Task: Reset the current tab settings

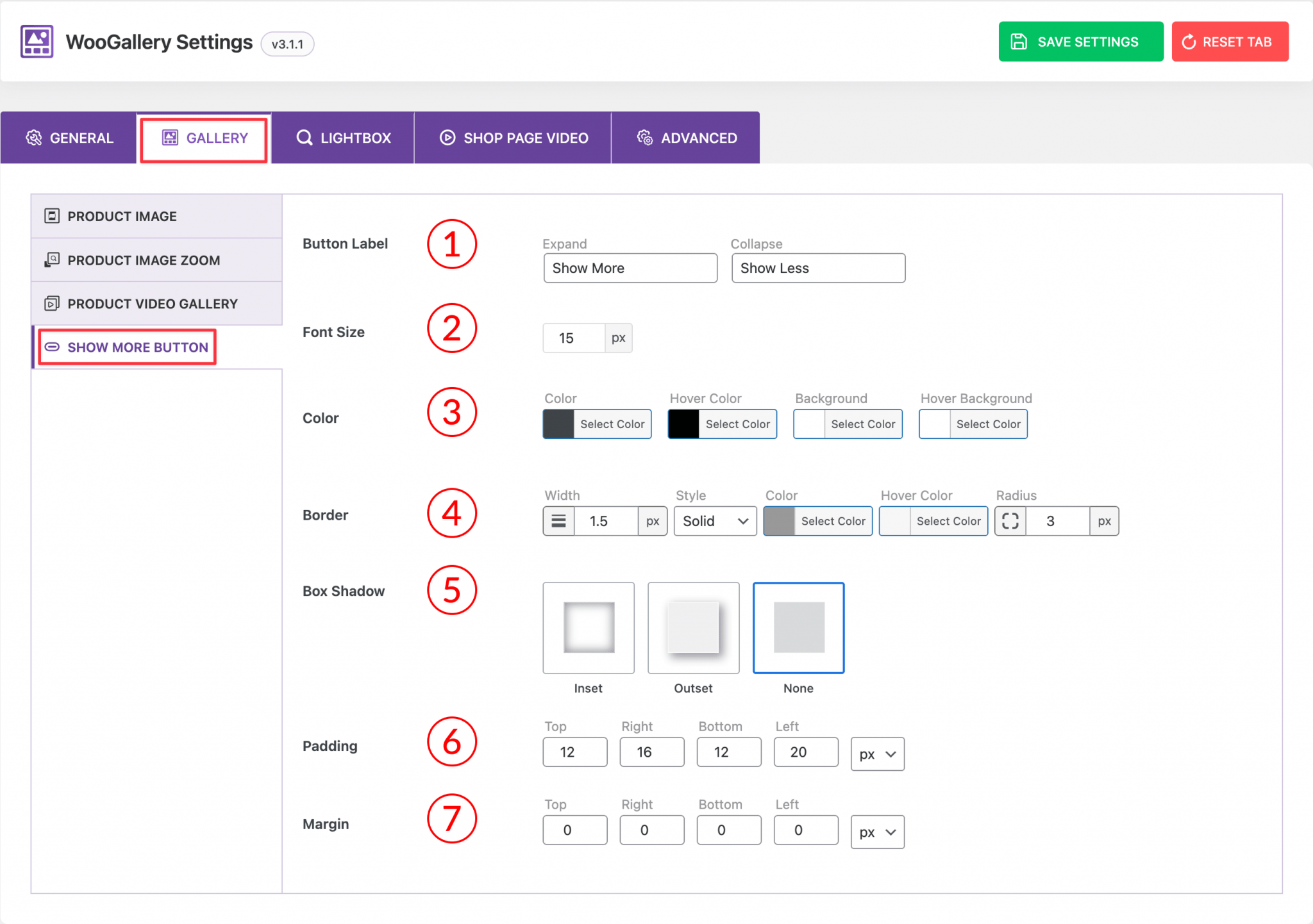Action: (x=1230, y=41)
